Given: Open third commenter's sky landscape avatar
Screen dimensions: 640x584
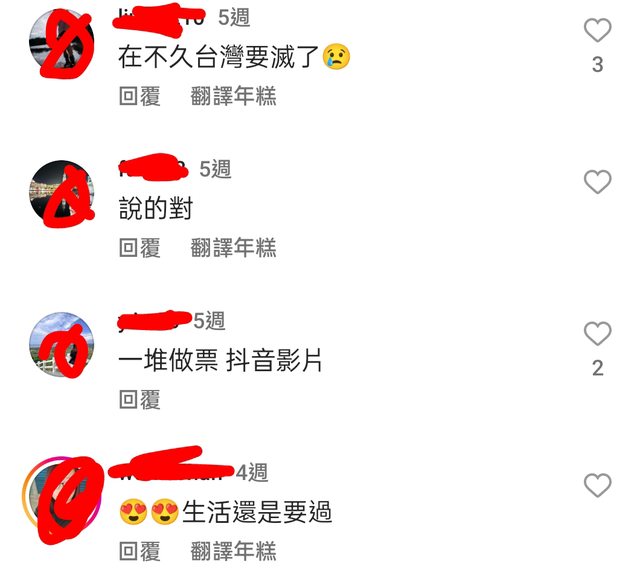Looking at the screenshot, I should click(62, 344).
